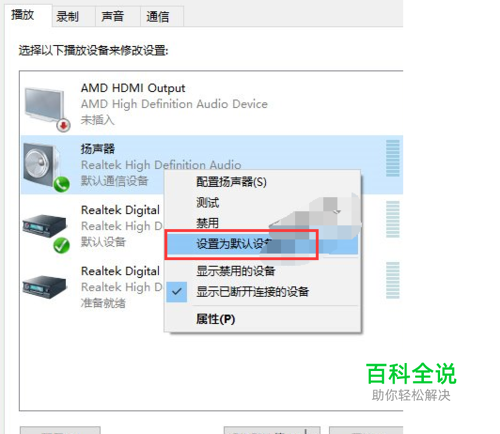
Task: Click the default Realtek Digital output icon
Action: coord(44,226)
